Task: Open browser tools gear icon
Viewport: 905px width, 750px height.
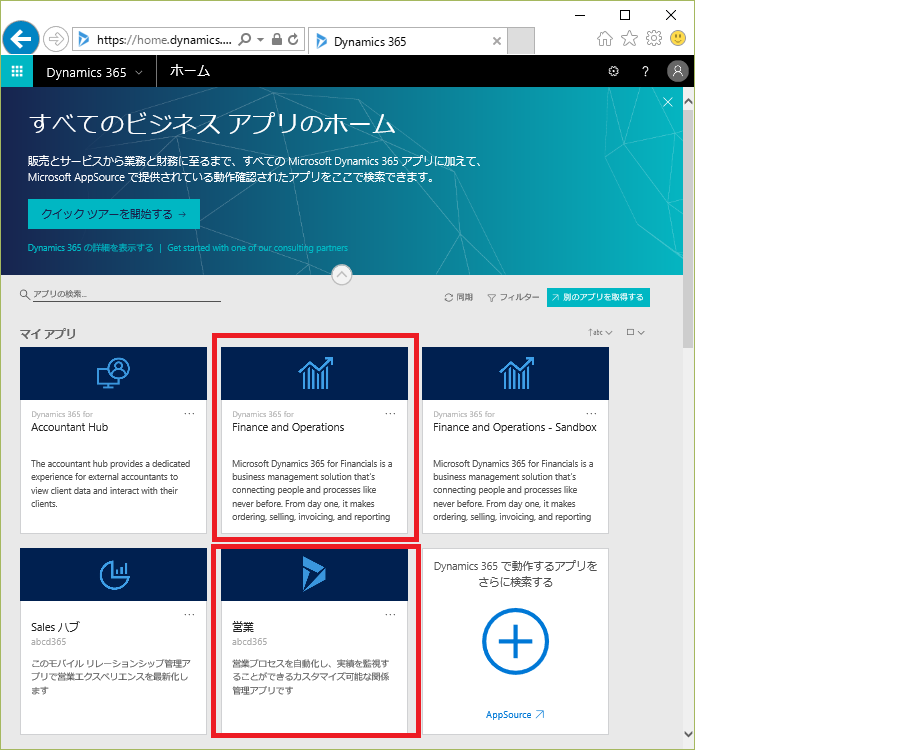Action: [653, 39]
